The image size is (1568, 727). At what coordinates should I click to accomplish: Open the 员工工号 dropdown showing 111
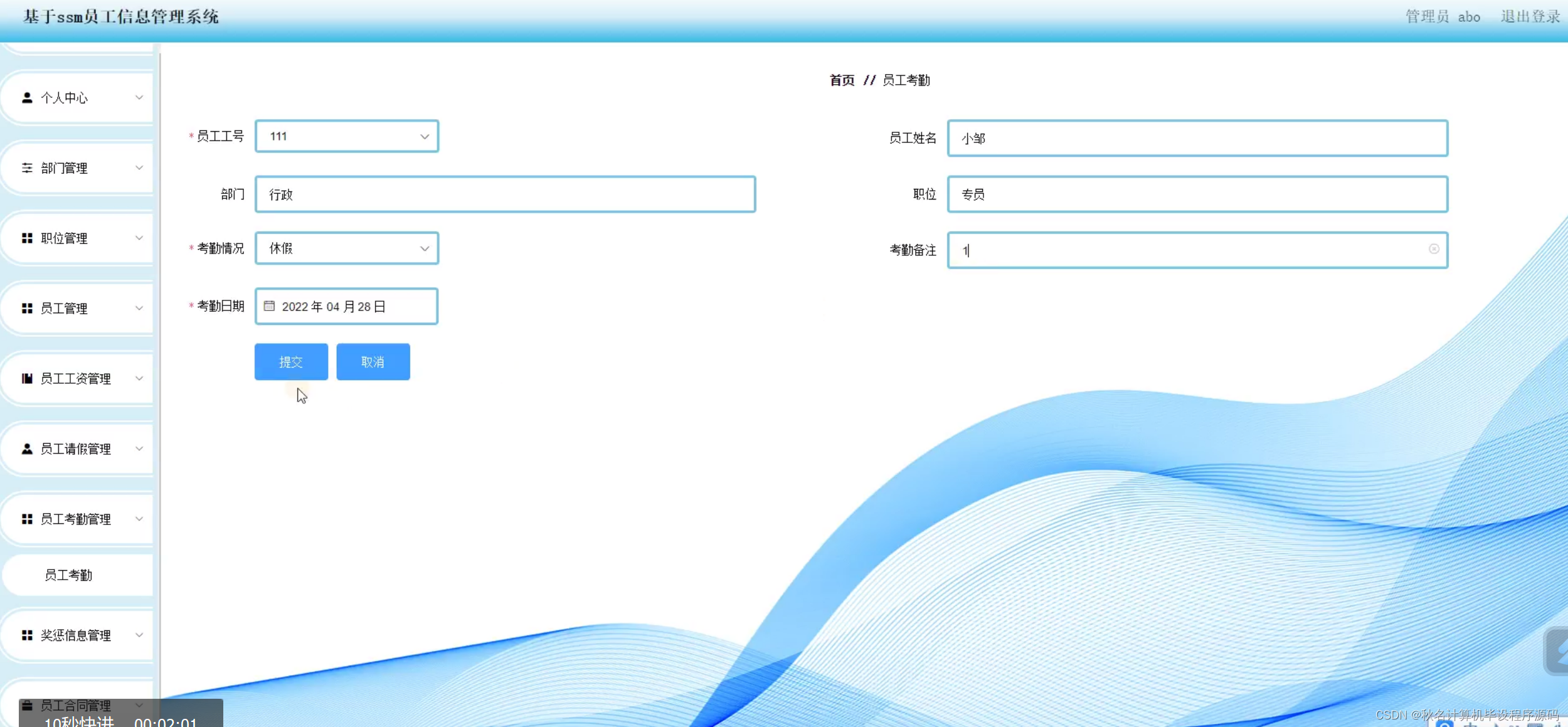coord(346,136)
